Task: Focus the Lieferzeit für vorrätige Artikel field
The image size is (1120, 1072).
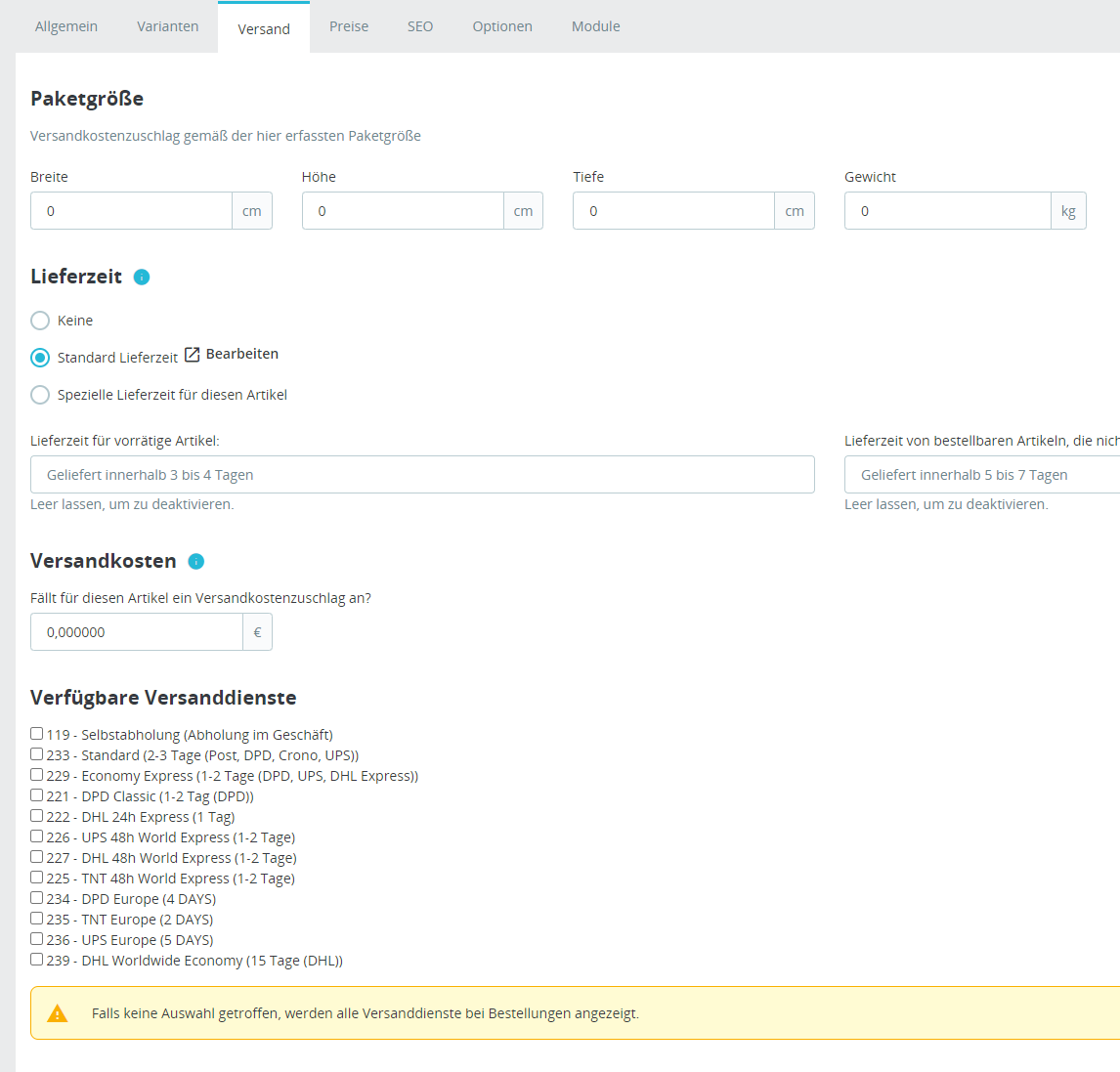Action: [422, 474]
